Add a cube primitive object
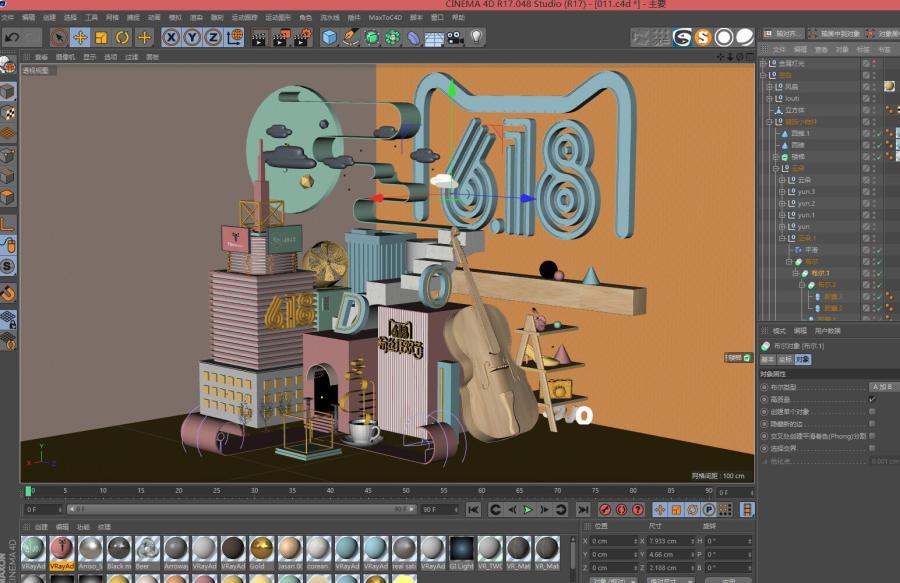Viewport: 900px width, 583px height. [x=329, y=38]
